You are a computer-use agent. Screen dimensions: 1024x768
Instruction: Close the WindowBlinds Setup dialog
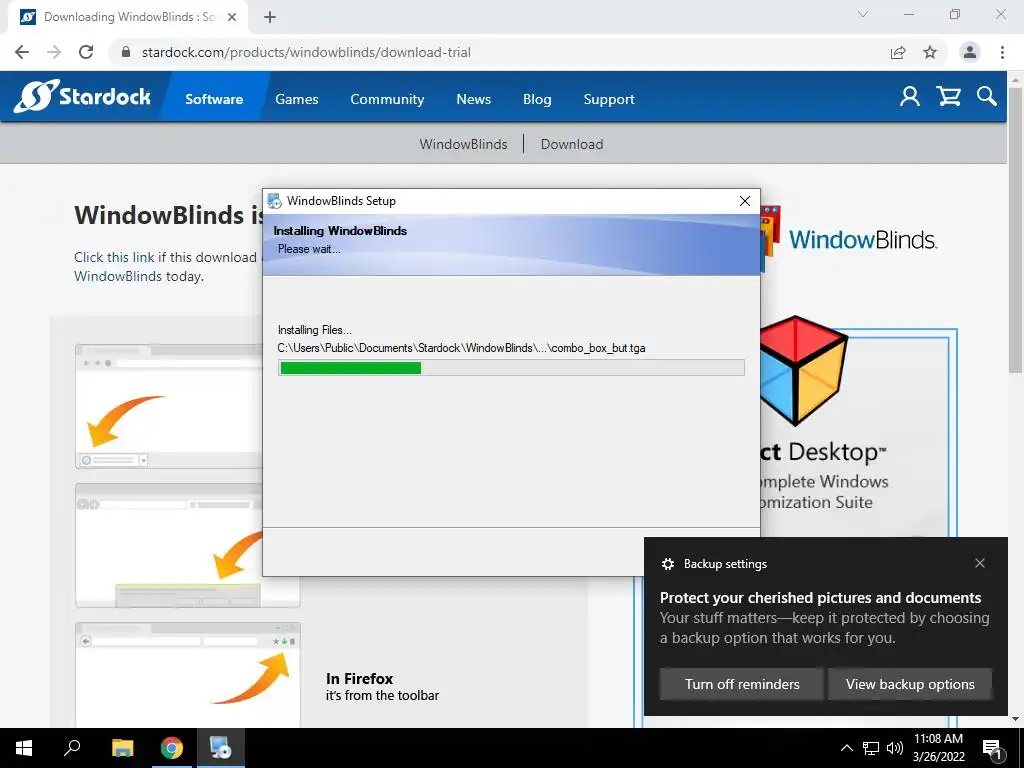tap(744, 201)
